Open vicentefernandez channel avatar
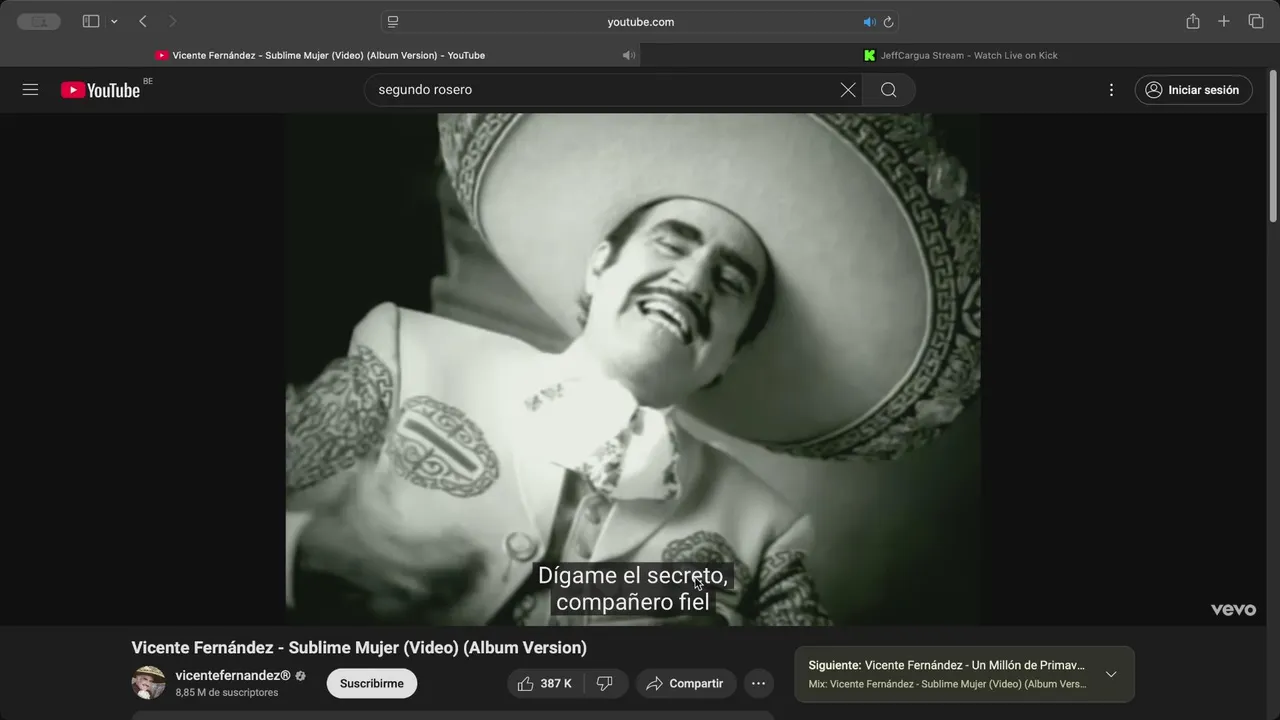The image size is (1280, 720). 149,683
